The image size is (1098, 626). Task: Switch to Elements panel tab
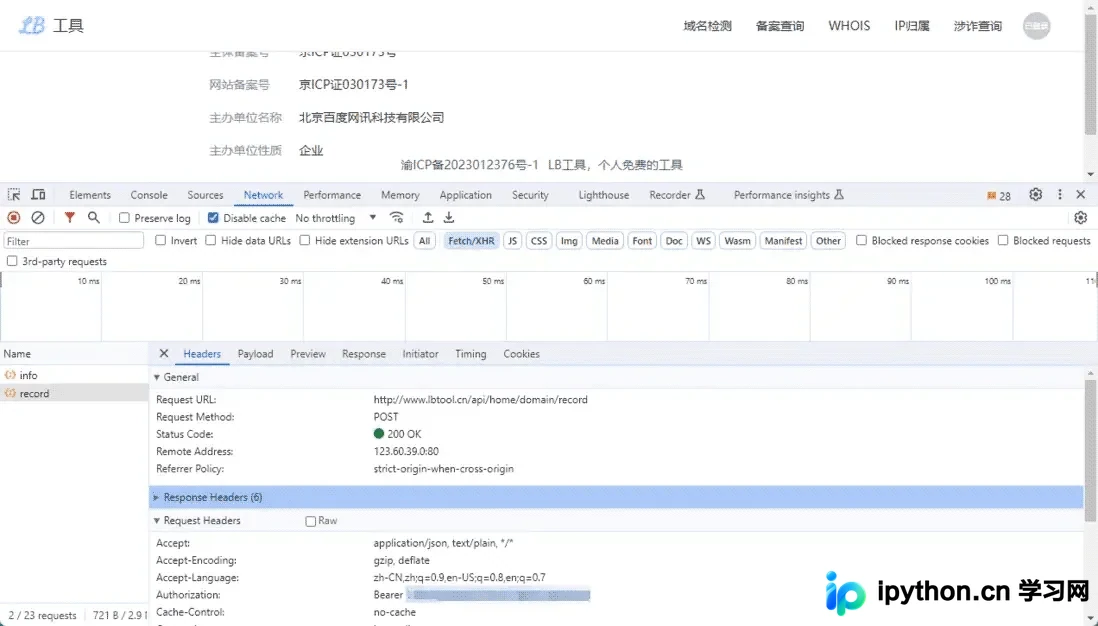(90, 195)
